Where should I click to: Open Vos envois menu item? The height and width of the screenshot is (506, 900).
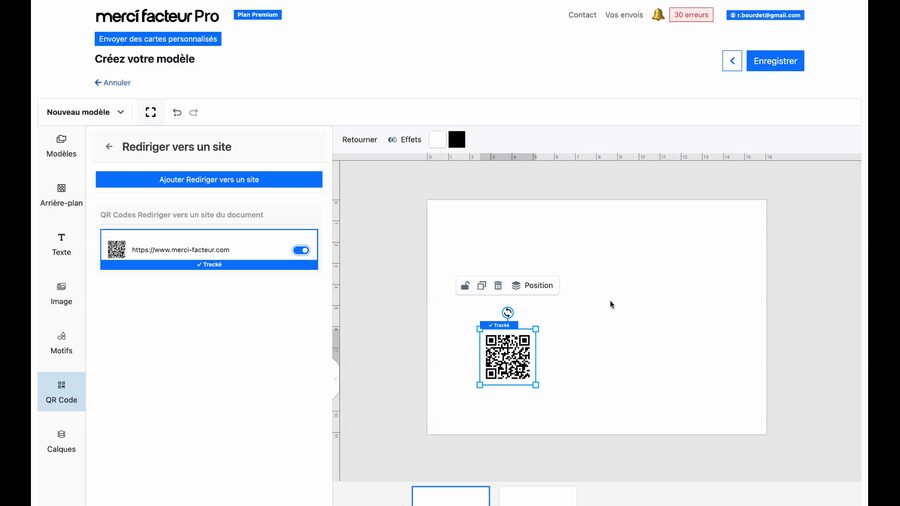[x=624, y=15]
